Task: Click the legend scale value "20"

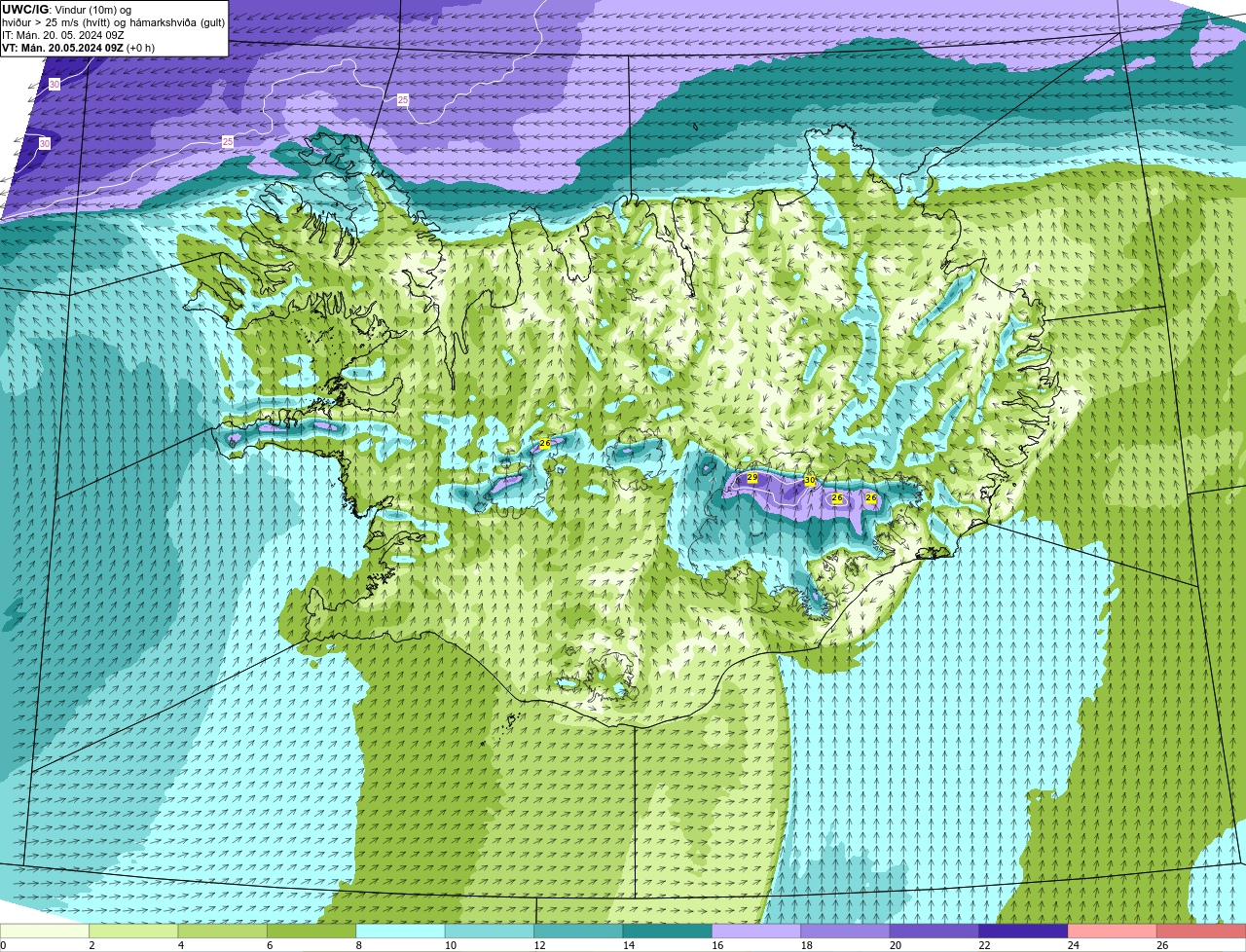Action: tap(896, 945)
